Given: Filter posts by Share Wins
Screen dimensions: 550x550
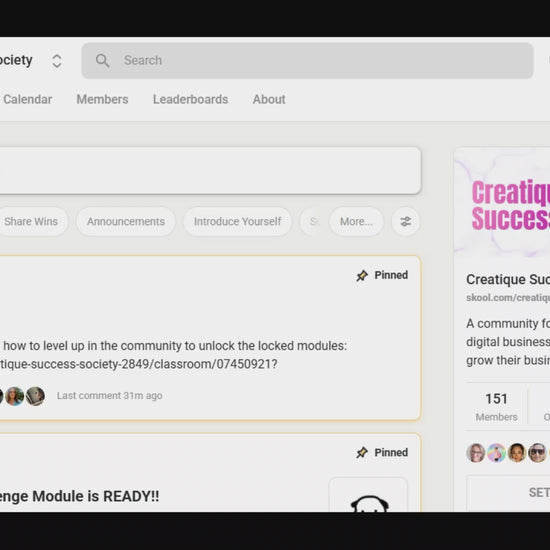Looking at the screenshot, I should (x=33, y=222).
